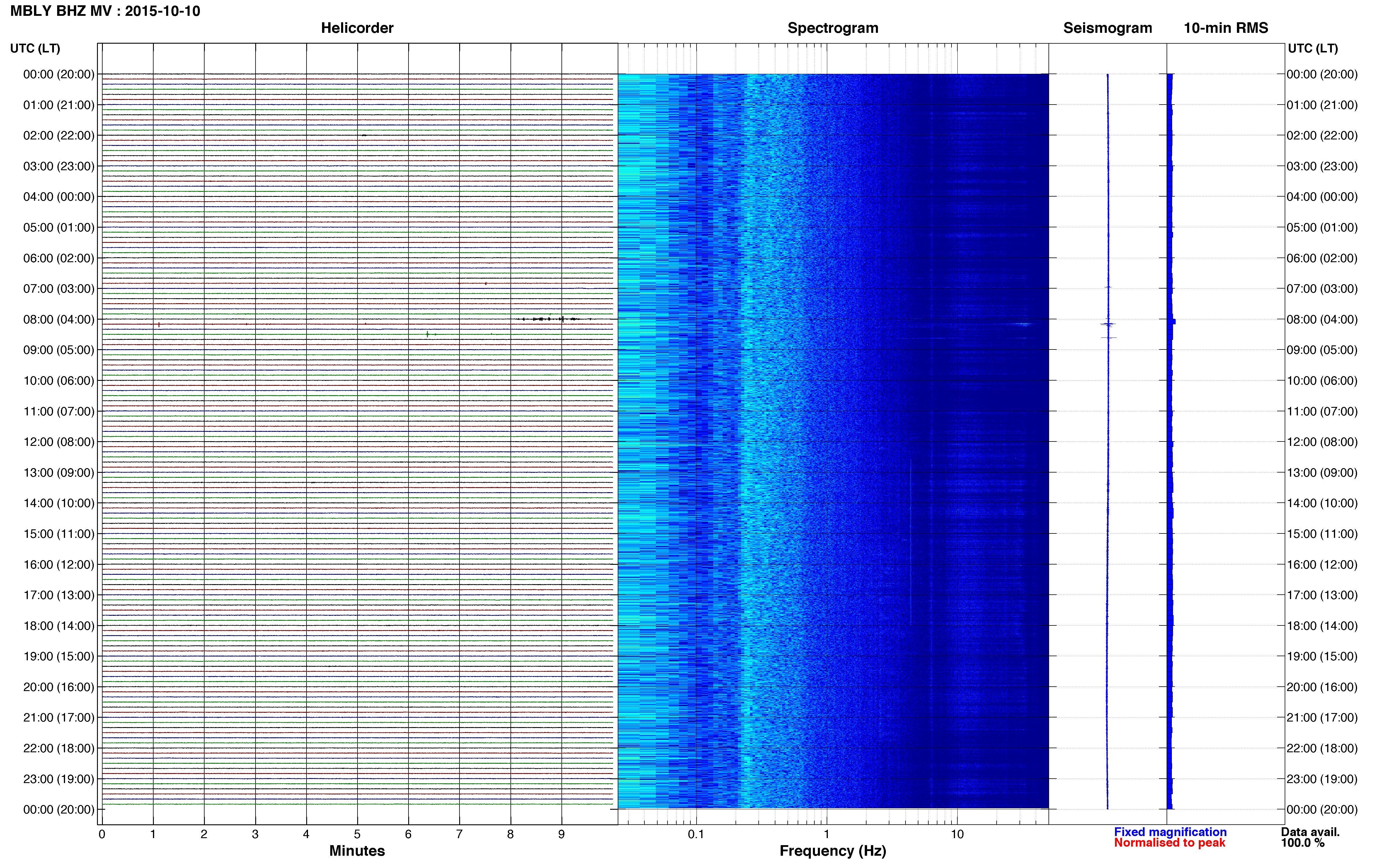The width and height of the screenshot is (1389, 868).
Task: Click 'UTC (LT)' label above helicorder time axis
Action: coord(35,48)
